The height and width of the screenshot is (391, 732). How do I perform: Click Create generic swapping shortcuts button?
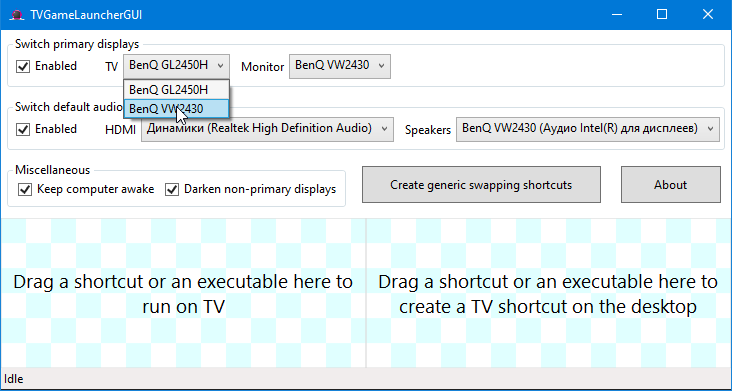click(481, 185)
